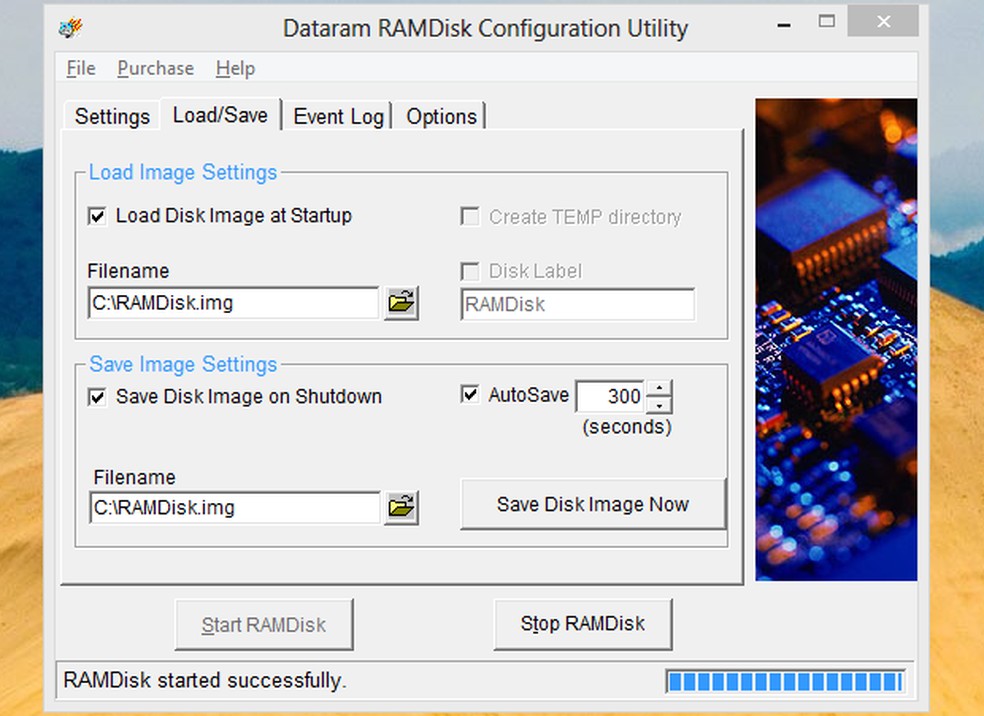Click the AutoSave 300 seconds field
This screenshot has width=984, height=716.
coord(611,397)
